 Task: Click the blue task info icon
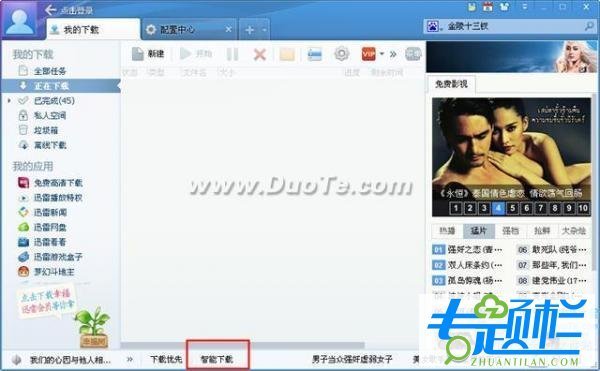tap(315, 54)
